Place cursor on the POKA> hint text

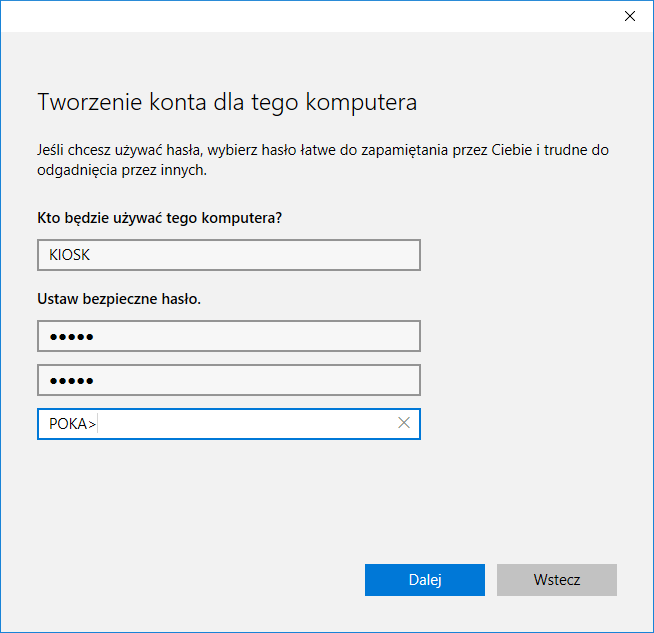coord(72,424)
